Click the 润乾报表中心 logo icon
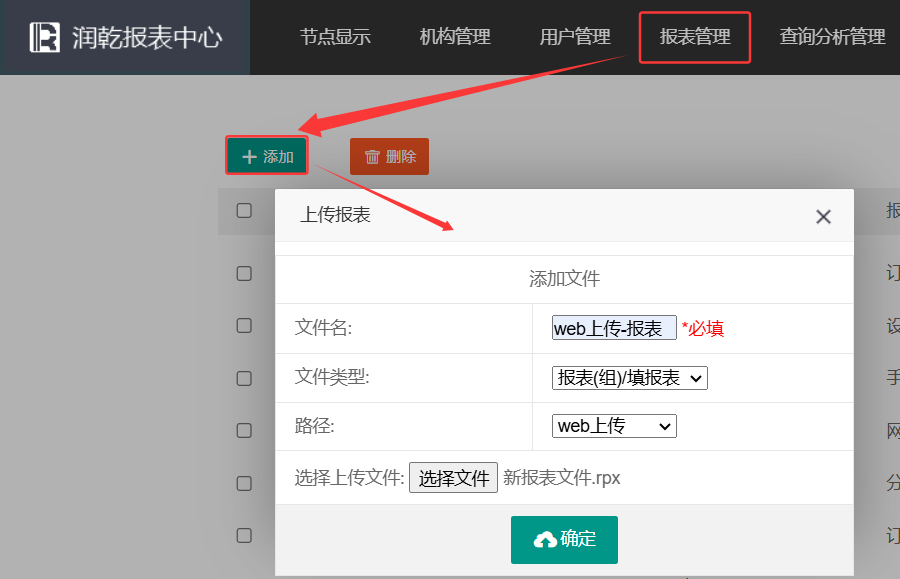The image size is (900, 579). [x=45, y=38]
